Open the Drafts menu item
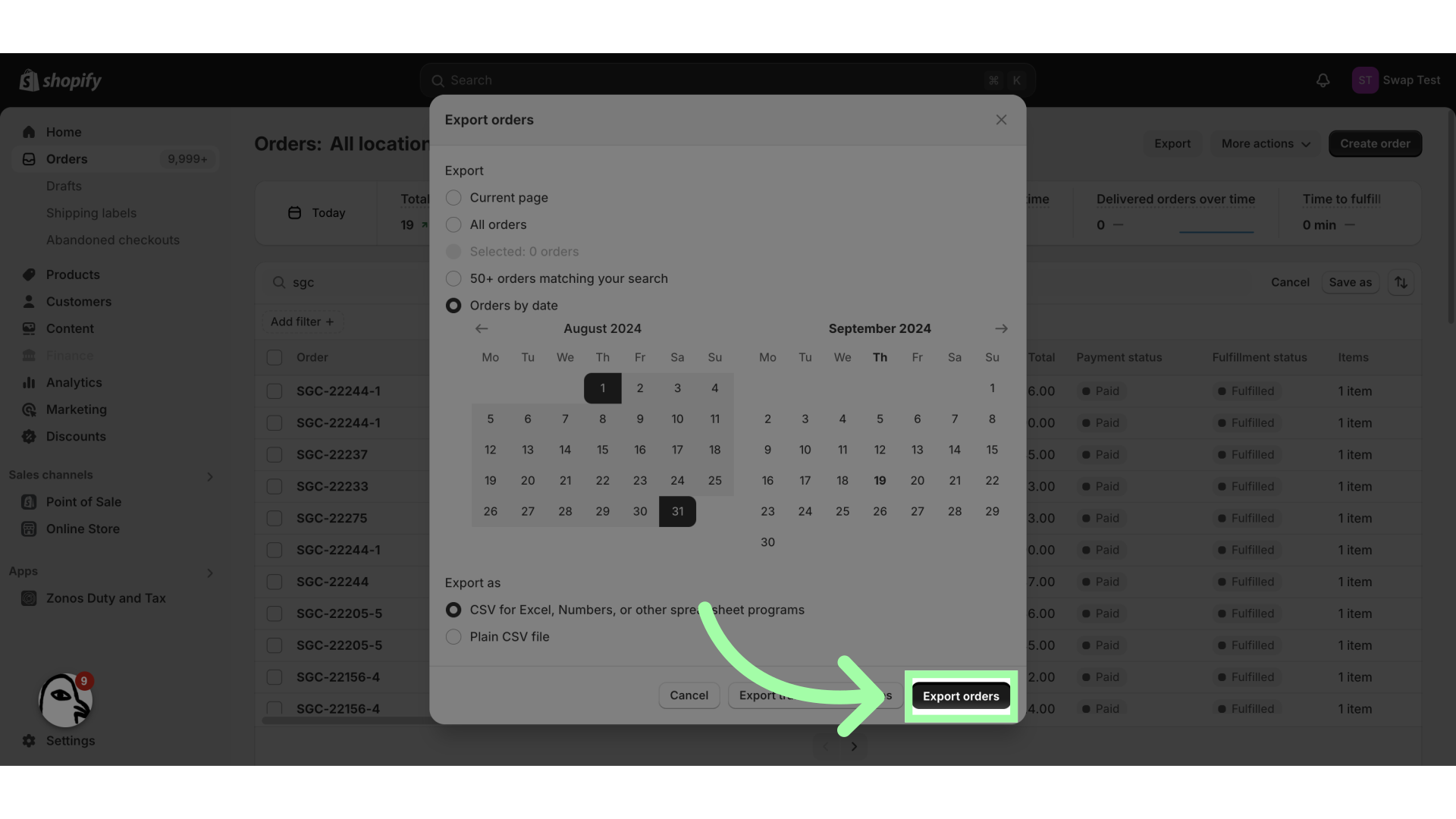 pyautogui.click(x=64, y=185)
